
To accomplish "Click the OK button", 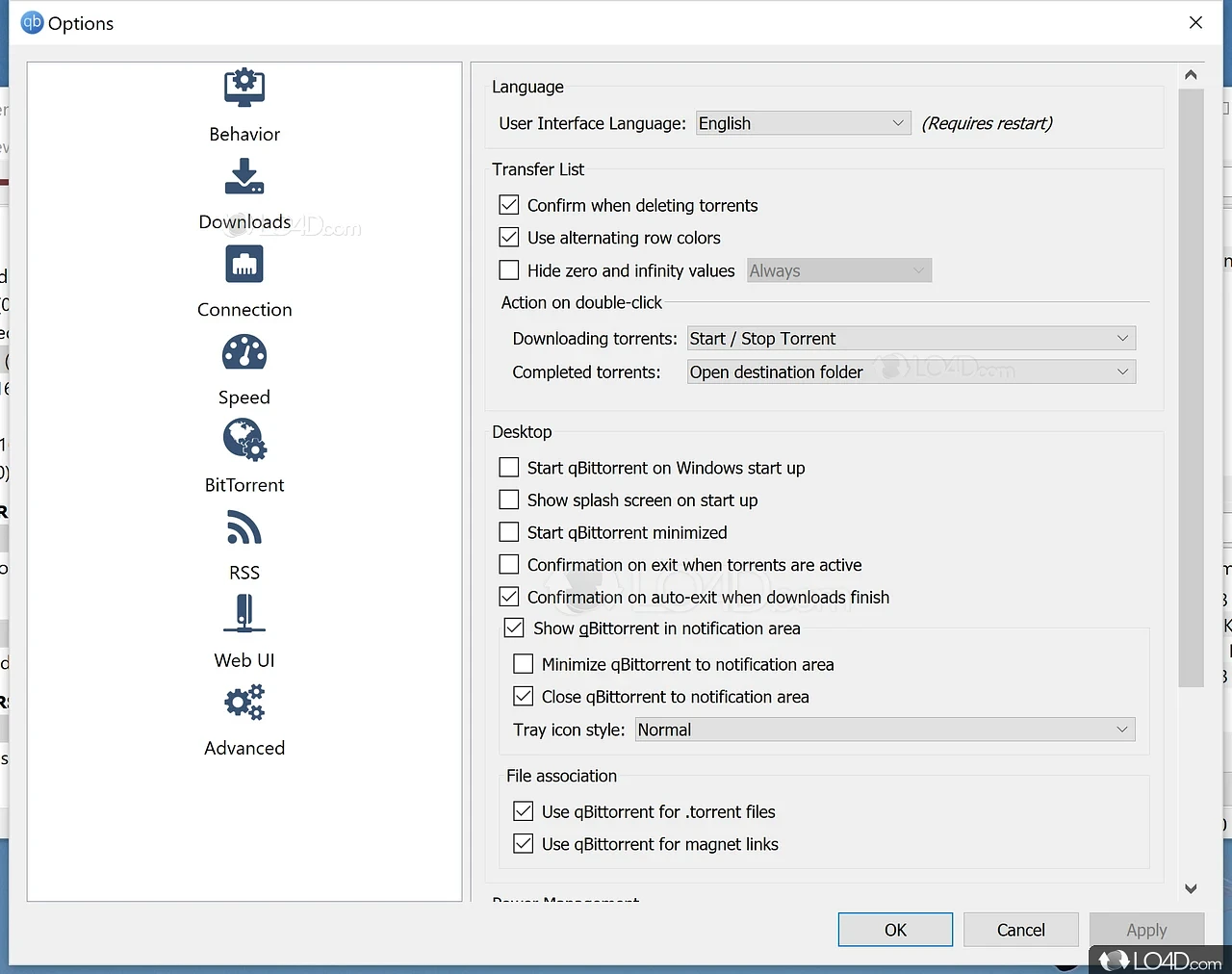I will [x=895, y=930].
